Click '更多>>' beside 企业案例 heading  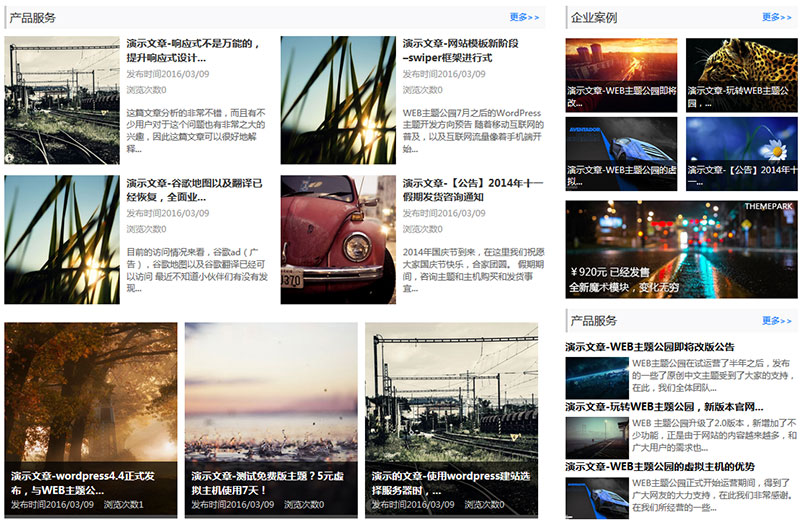point(776,17)
